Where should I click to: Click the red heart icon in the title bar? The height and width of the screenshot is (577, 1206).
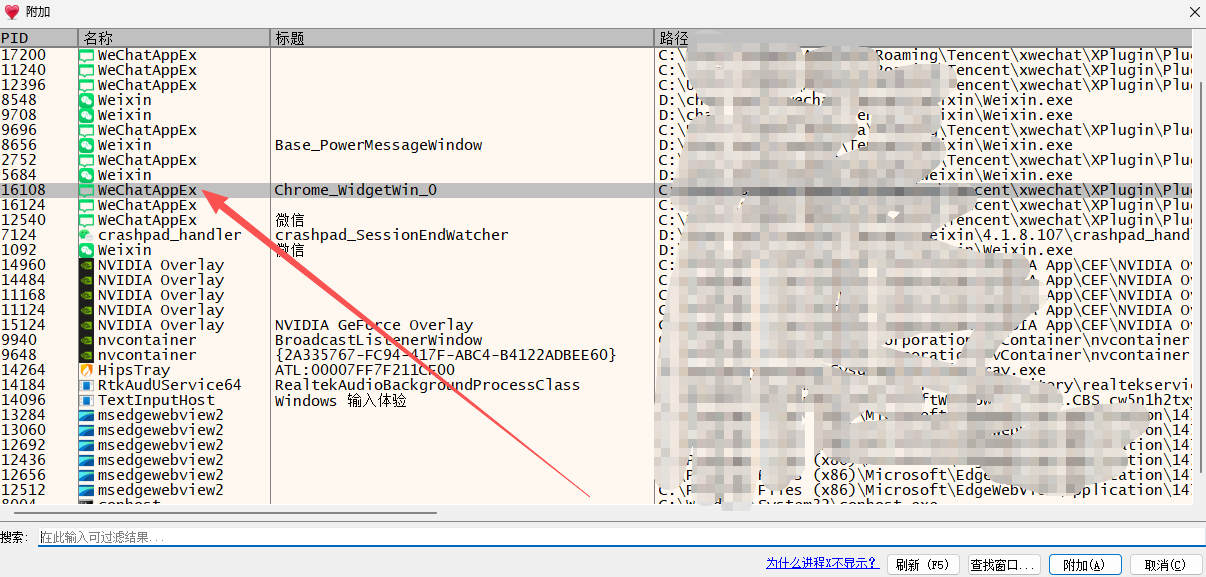(x=12, y=12)
